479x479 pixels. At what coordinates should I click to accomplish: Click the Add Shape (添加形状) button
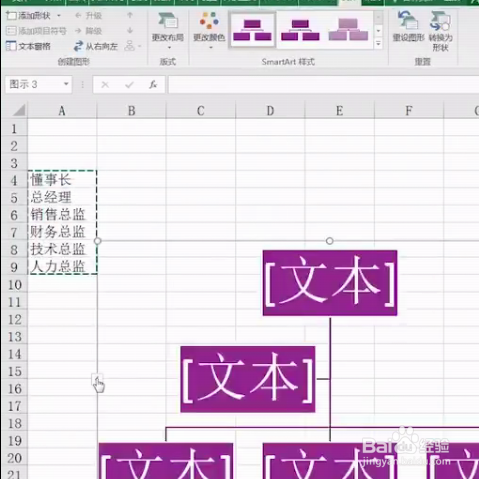(x=29, y=16)
